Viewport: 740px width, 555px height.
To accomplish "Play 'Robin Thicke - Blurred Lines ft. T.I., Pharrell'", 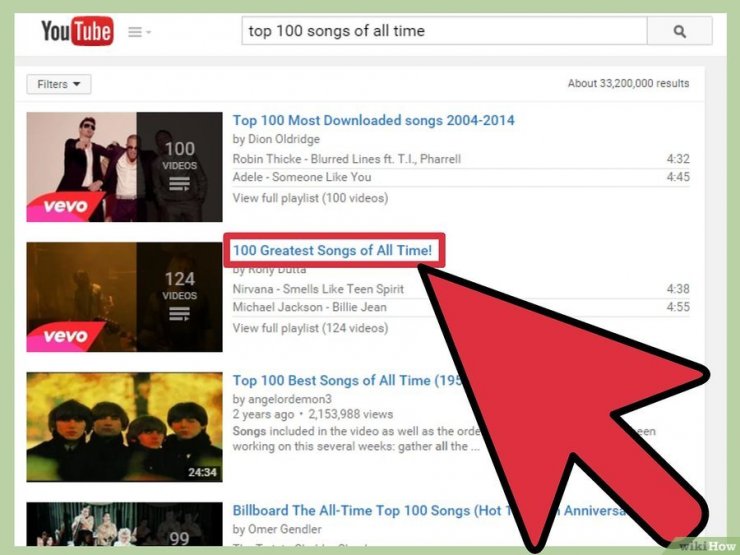I will (x=346, y=159).
